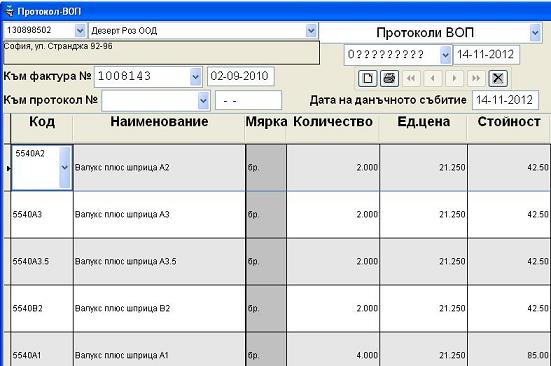Go to the next record
This screenshot has width=551, height=366.
pos(454,78)
